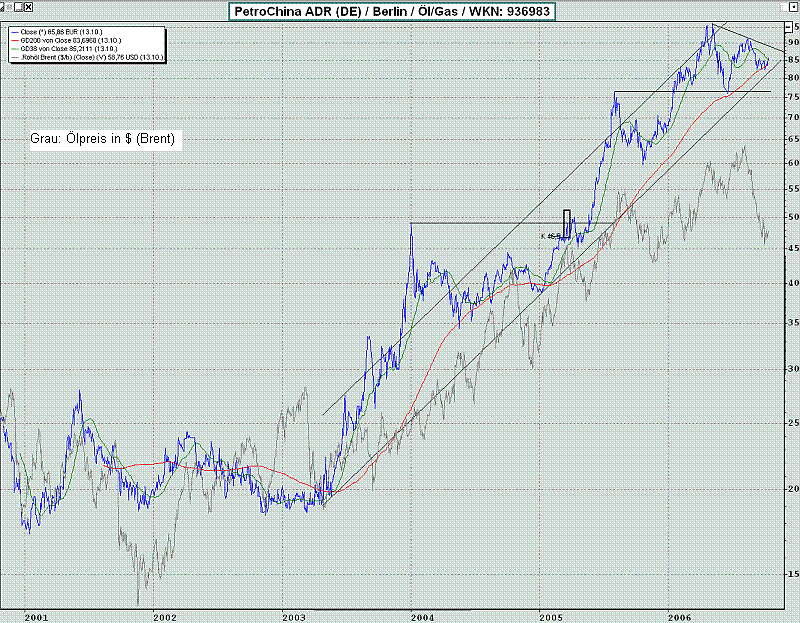Select legend entry GD200 von Close
Viewport: 800px width, 623px height.
(70, 40)
